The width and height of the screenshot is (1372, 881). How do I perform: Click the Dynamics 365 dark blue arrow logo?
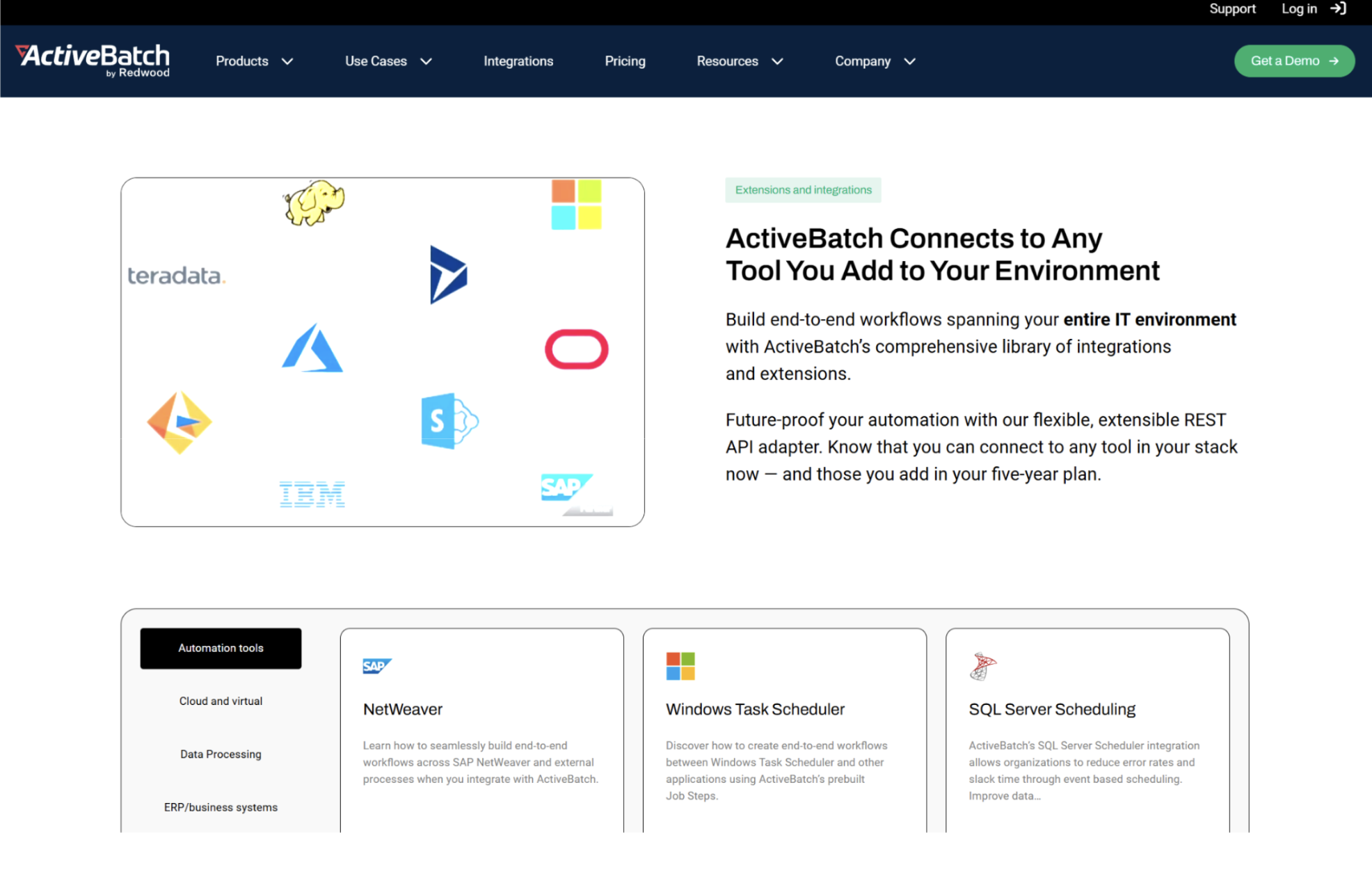449,274
